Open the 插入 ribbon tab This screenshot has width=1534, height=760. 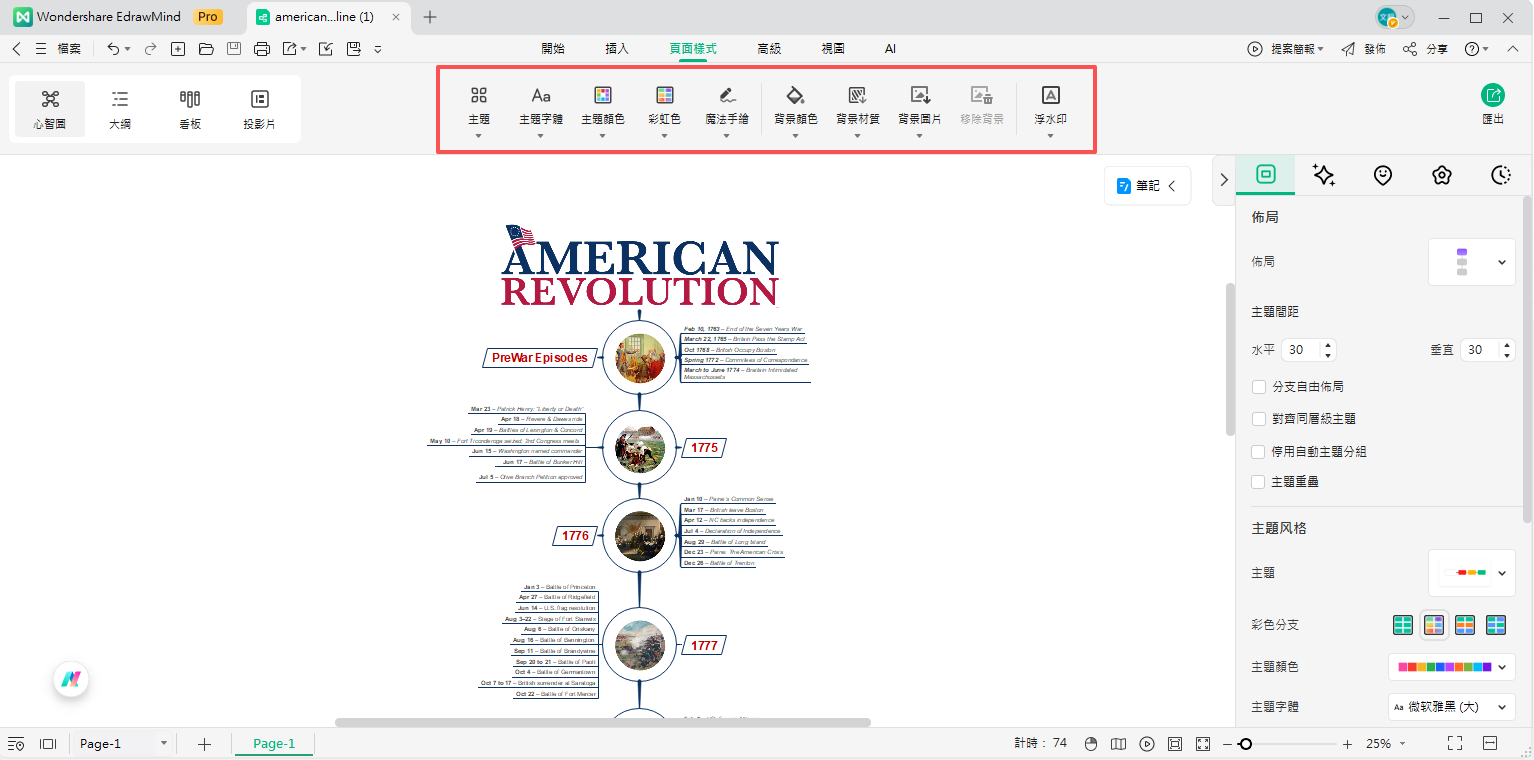point(617,48)
